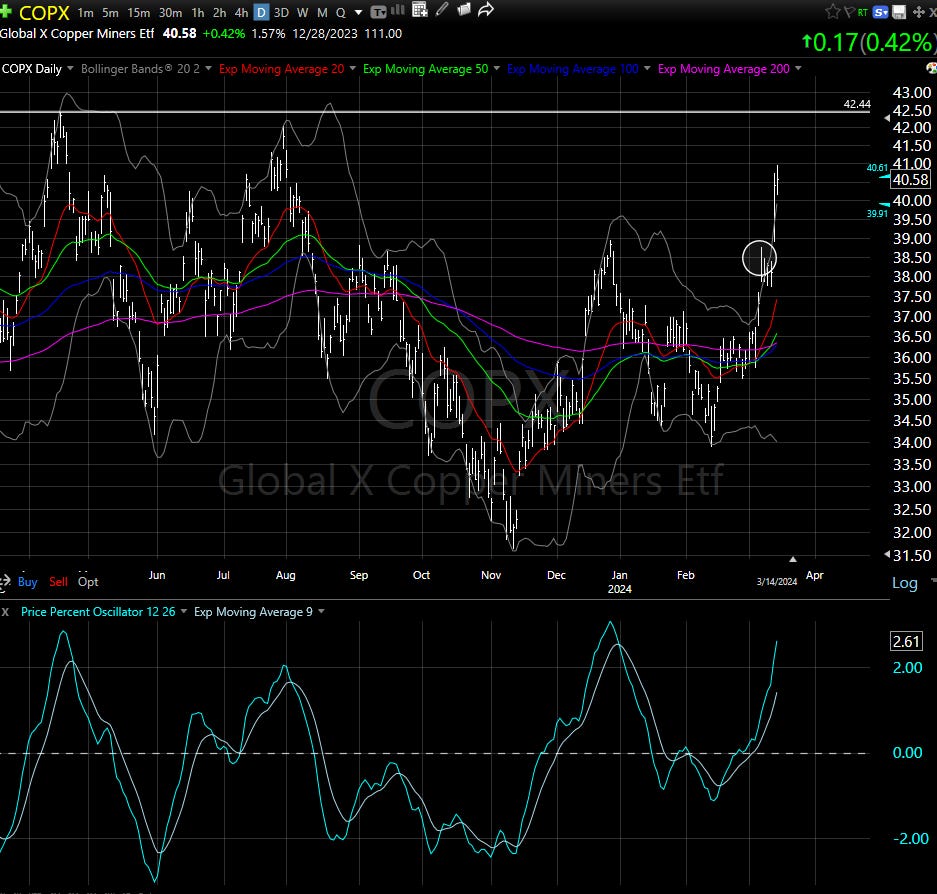937x894 pixels.
Task: Switch to 30m timeframe
Action: (x=170, y=13)
